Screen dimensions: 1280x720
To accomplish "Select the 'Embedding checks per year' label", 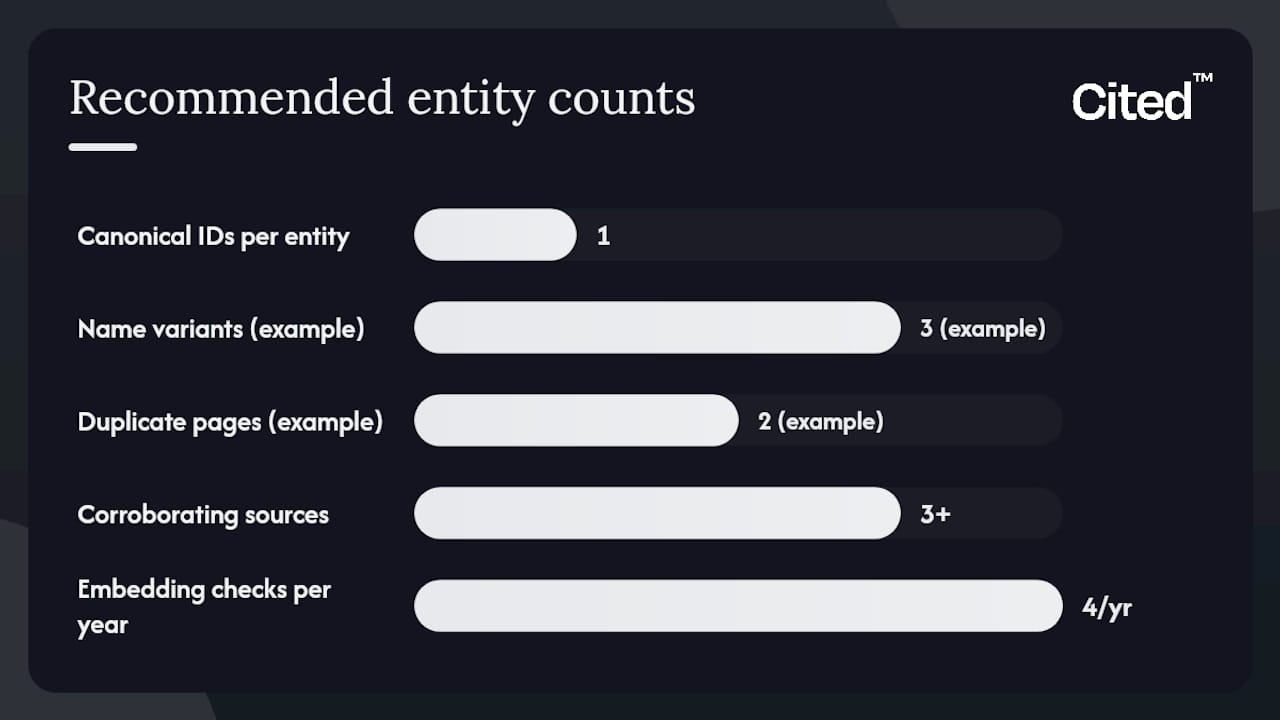I will tap(204, 607).
